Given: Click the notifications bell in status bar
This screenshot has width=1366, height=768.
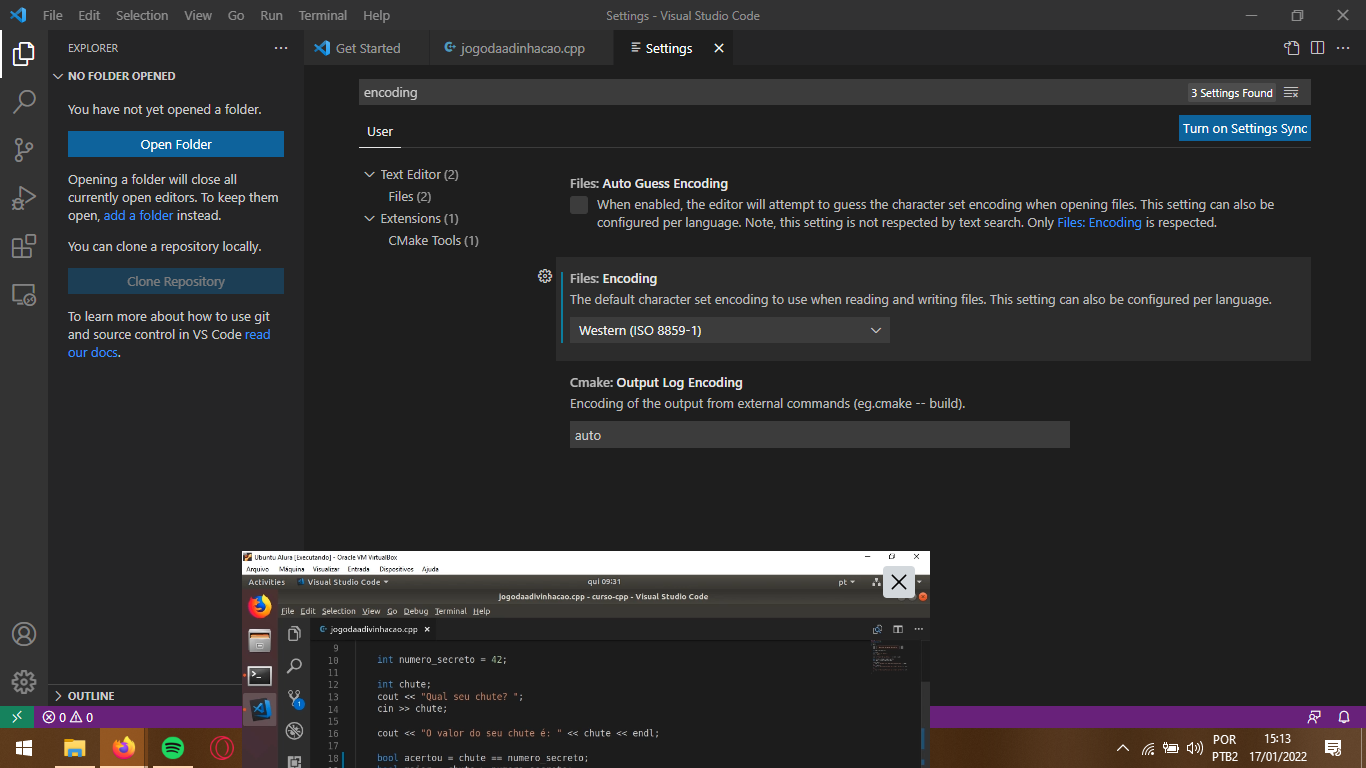Looking at the screenshot, I should (1345, 717).
